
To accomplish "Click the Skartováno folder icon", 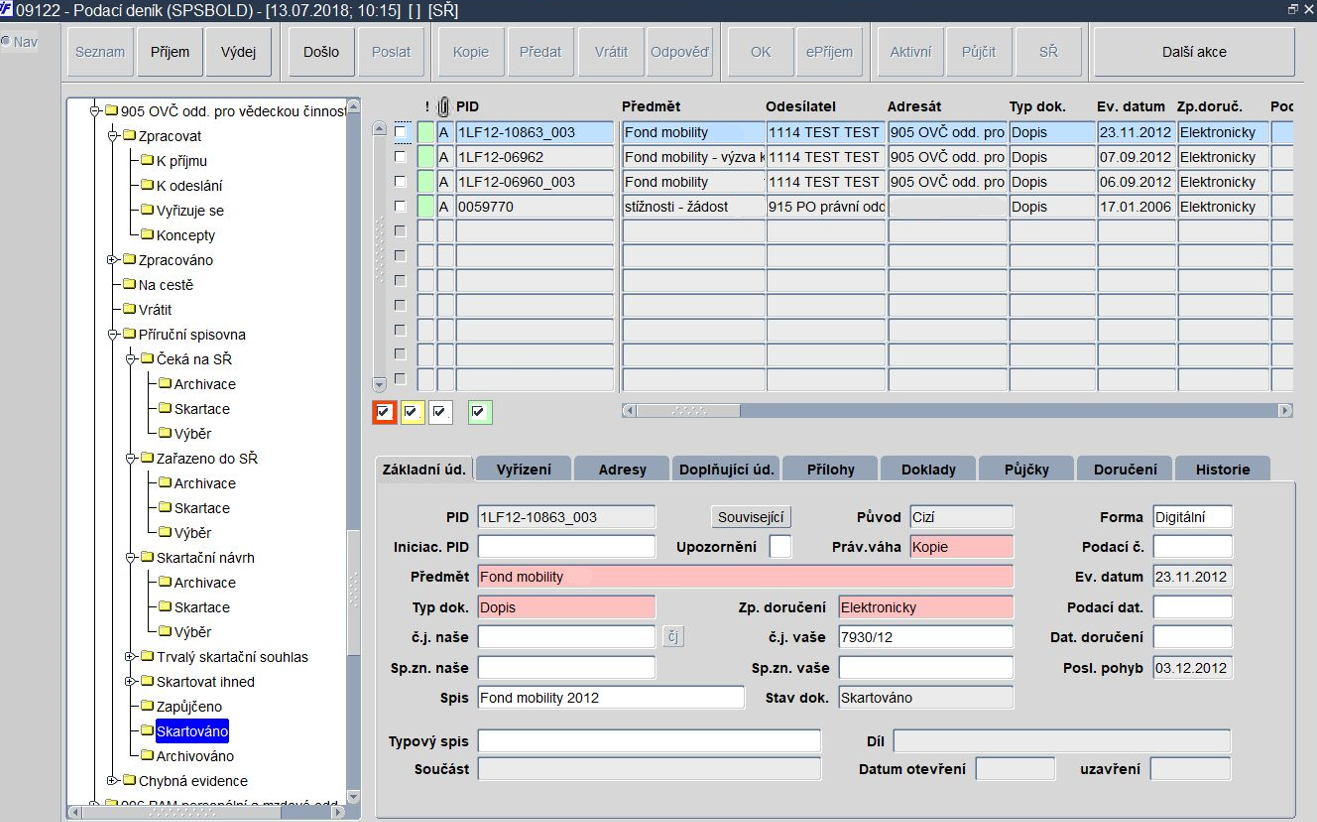I will point(147,732).
